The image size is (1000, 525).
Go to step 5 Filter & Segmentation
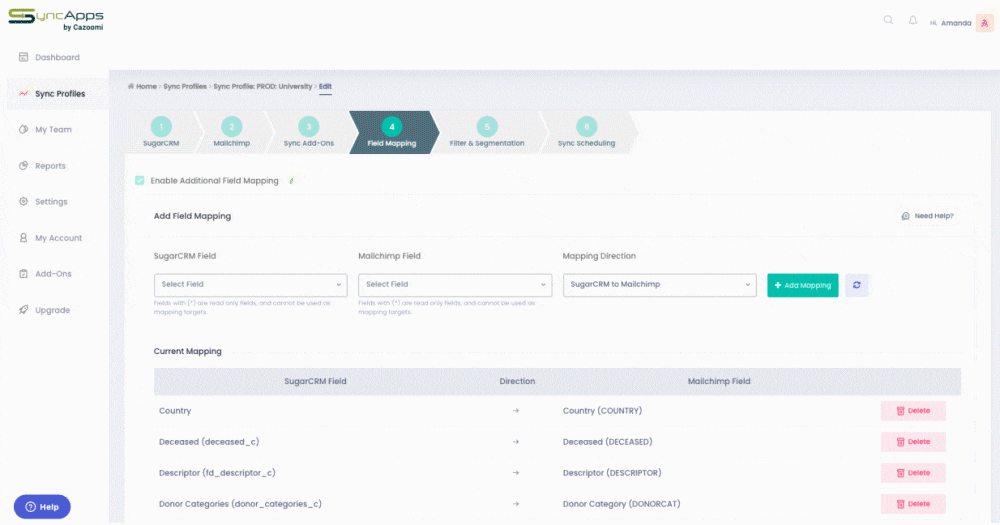point(487,133)
